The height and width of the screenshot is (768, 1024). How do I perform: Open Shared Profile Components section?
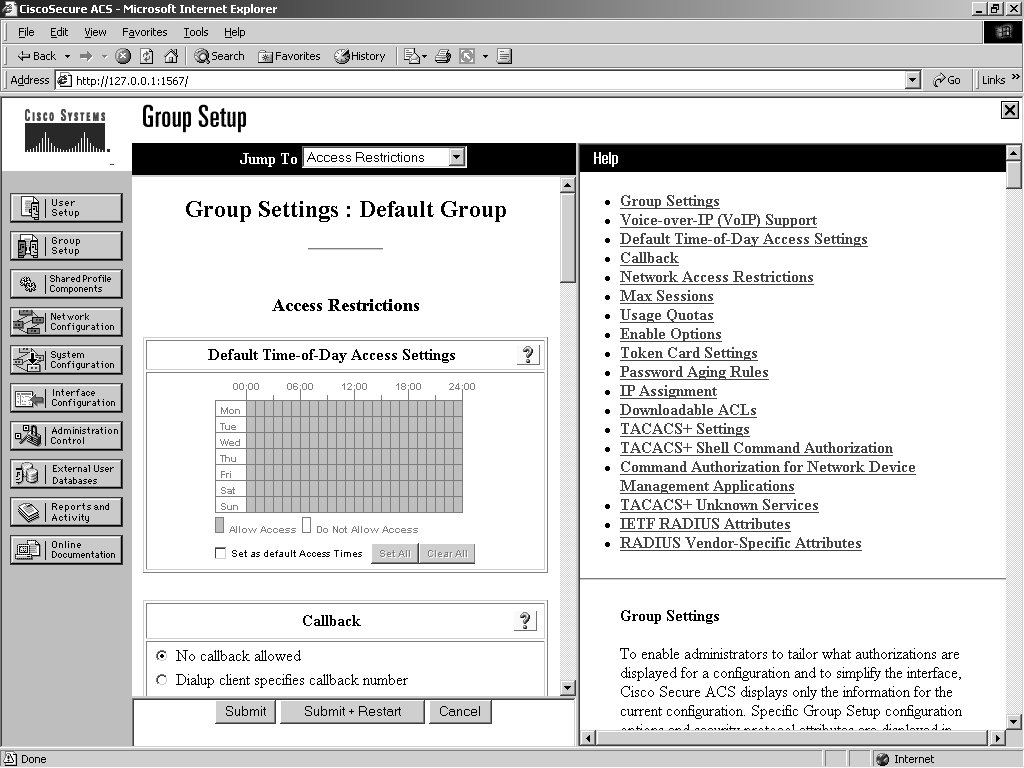point(66,283)
